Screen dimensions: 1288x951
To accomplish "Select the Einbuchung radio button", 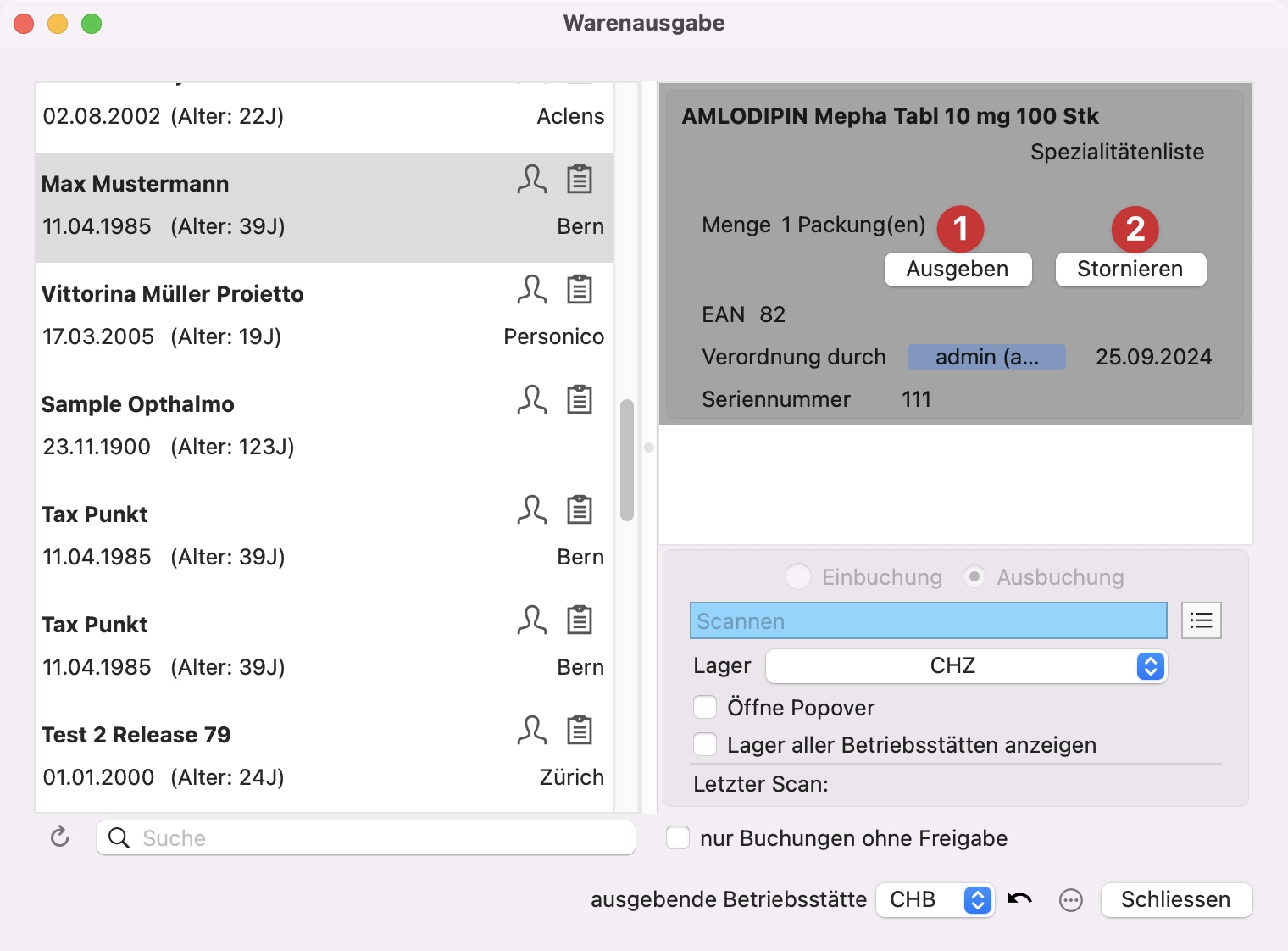I will pos(798,577).
